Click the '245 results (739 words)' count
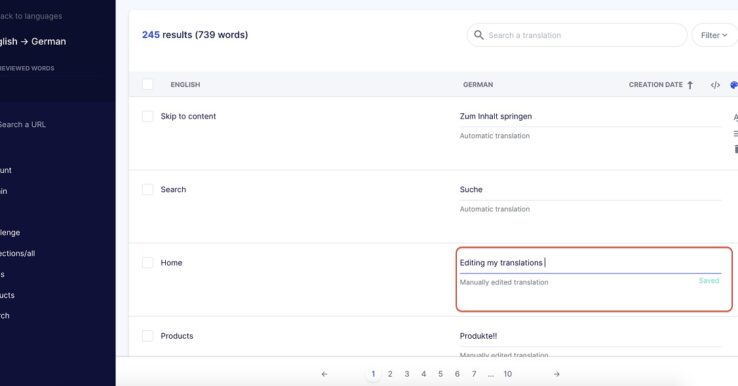The height and width of the screenshot is (386, 738). coord(195,35)
